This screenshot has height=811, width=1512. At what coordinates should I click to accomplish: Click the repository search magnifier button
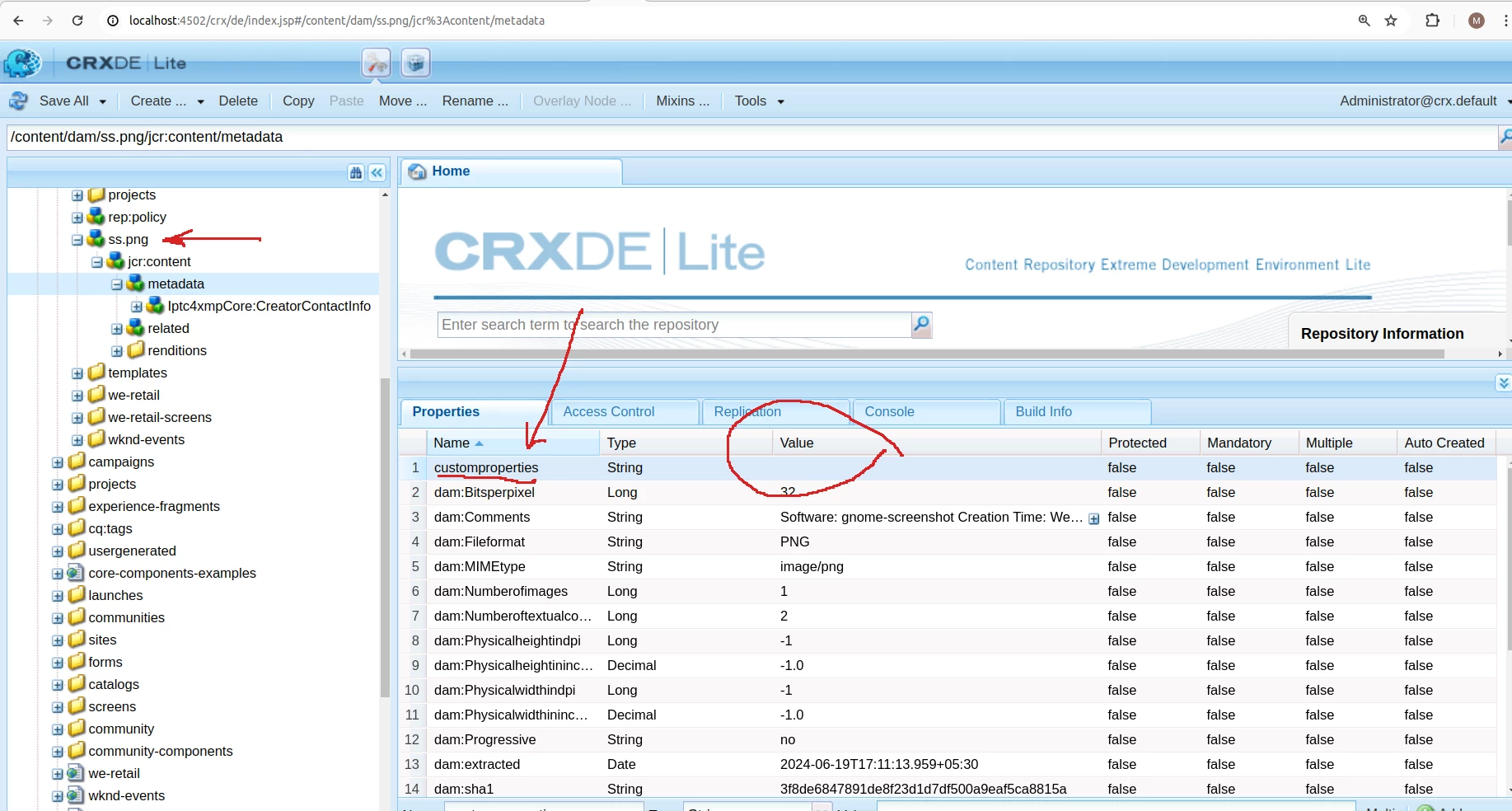tap(922, 325)
